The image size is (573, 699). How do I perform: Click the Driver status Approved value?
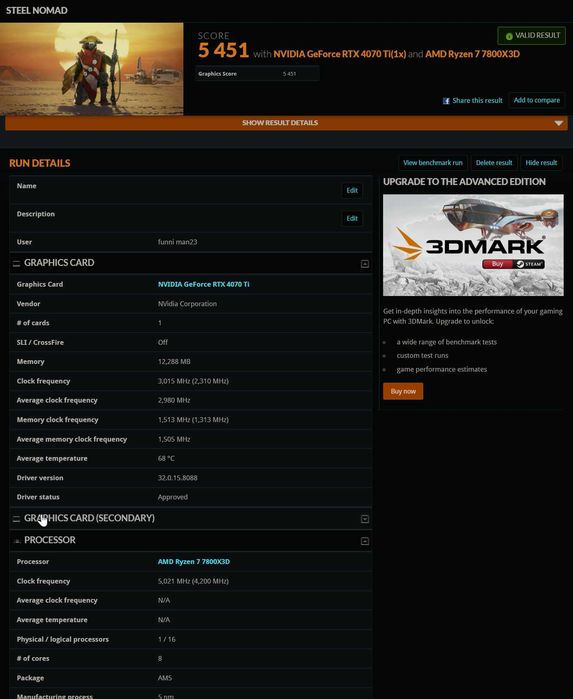click(173, 497)
